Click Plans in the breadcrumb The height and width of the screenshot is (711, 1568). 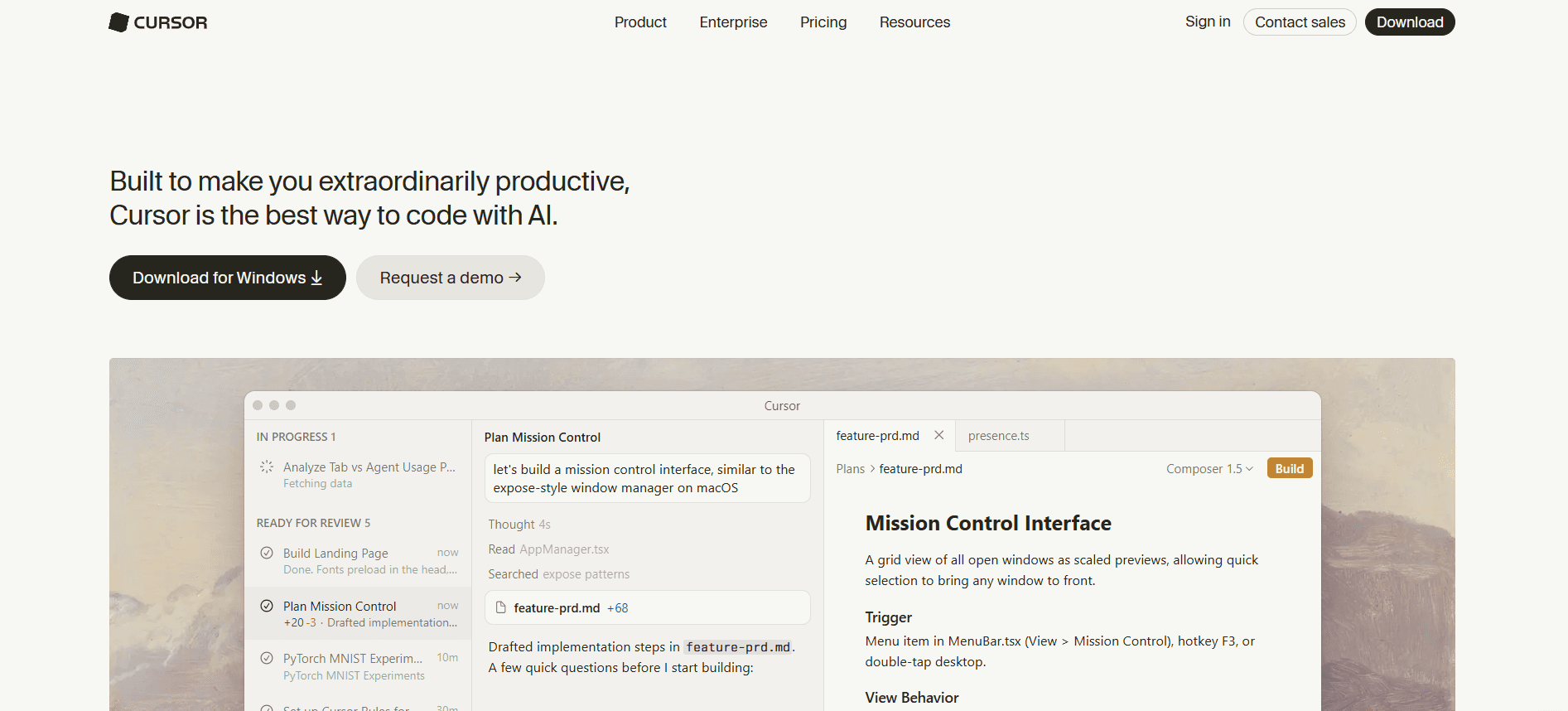point(850,469)
